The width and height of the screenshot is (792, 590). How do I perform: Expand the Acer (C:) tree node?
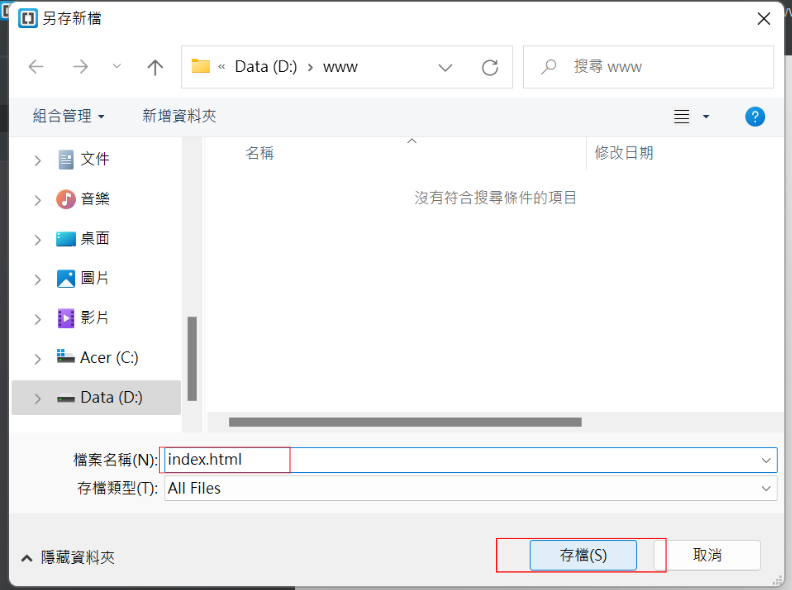point(37,359)
